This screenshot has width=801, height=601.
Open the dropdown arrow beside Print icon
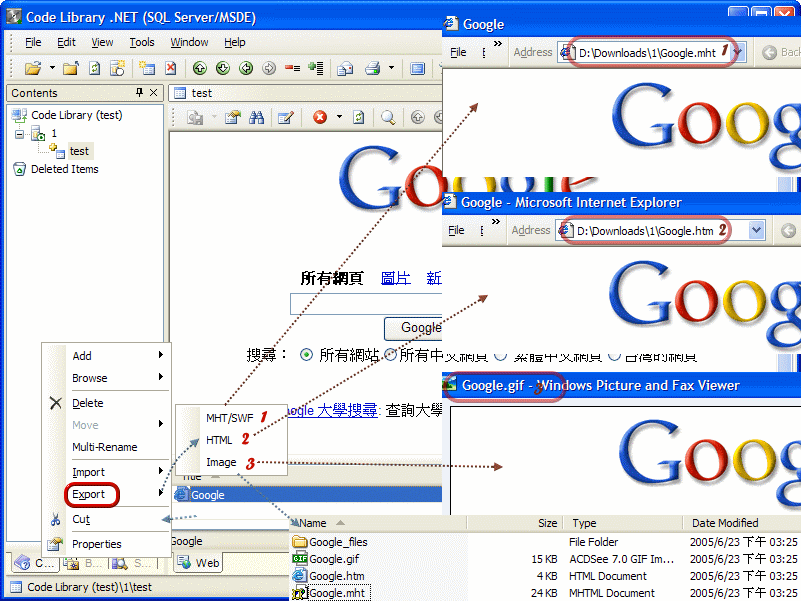coord(391,67)
